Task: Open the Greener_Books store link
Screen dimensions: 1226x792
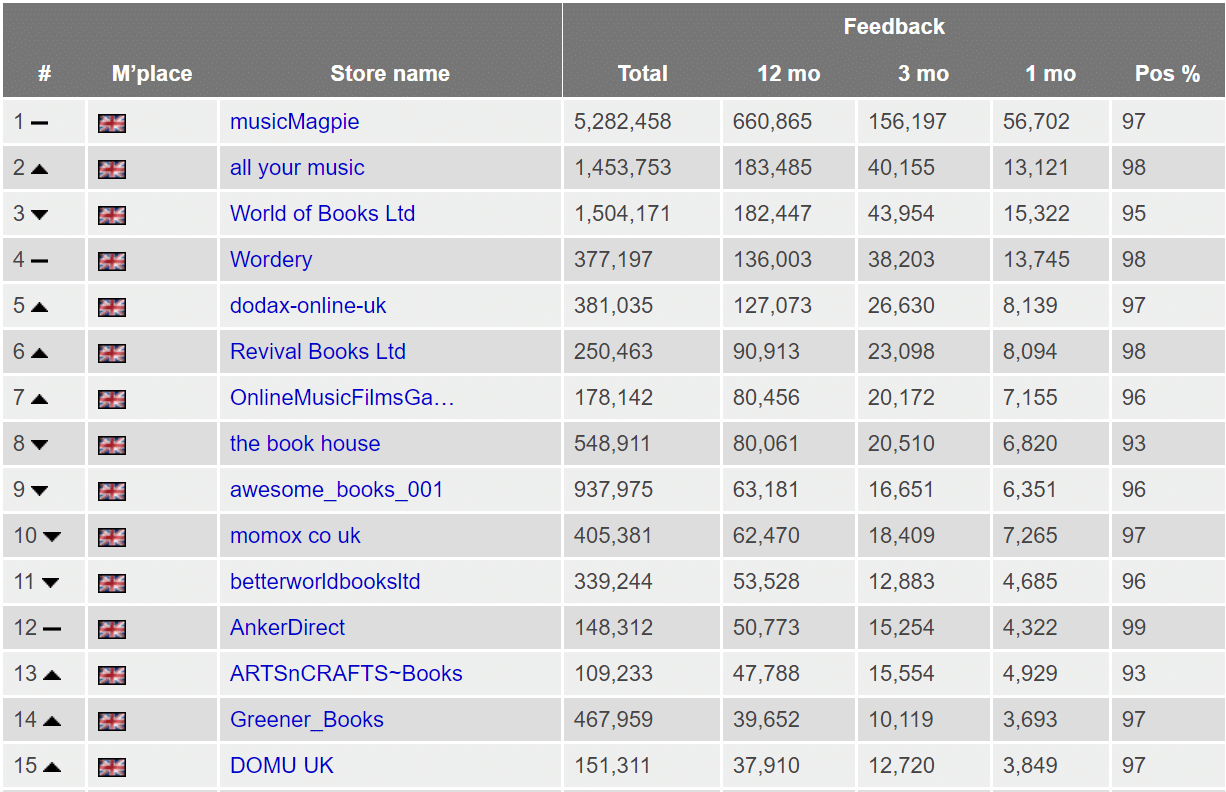Action: [307, 720]
